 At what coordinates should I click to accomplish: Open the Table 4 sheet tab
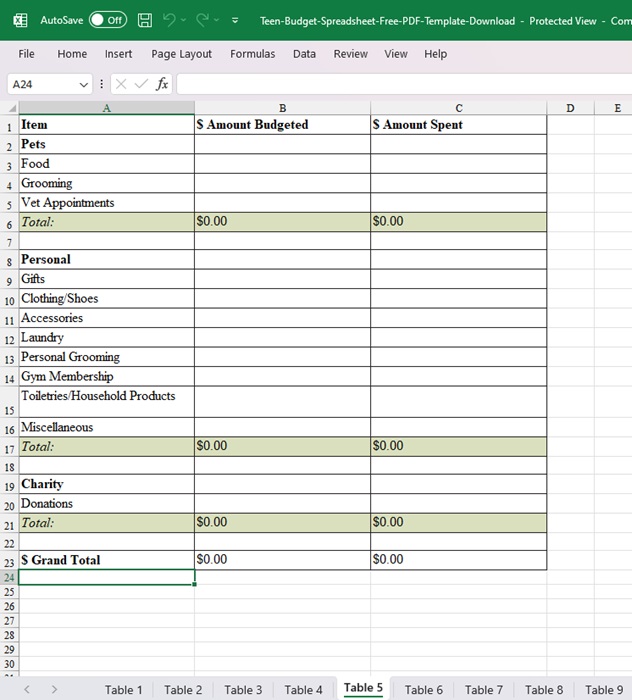coord(304,690)
